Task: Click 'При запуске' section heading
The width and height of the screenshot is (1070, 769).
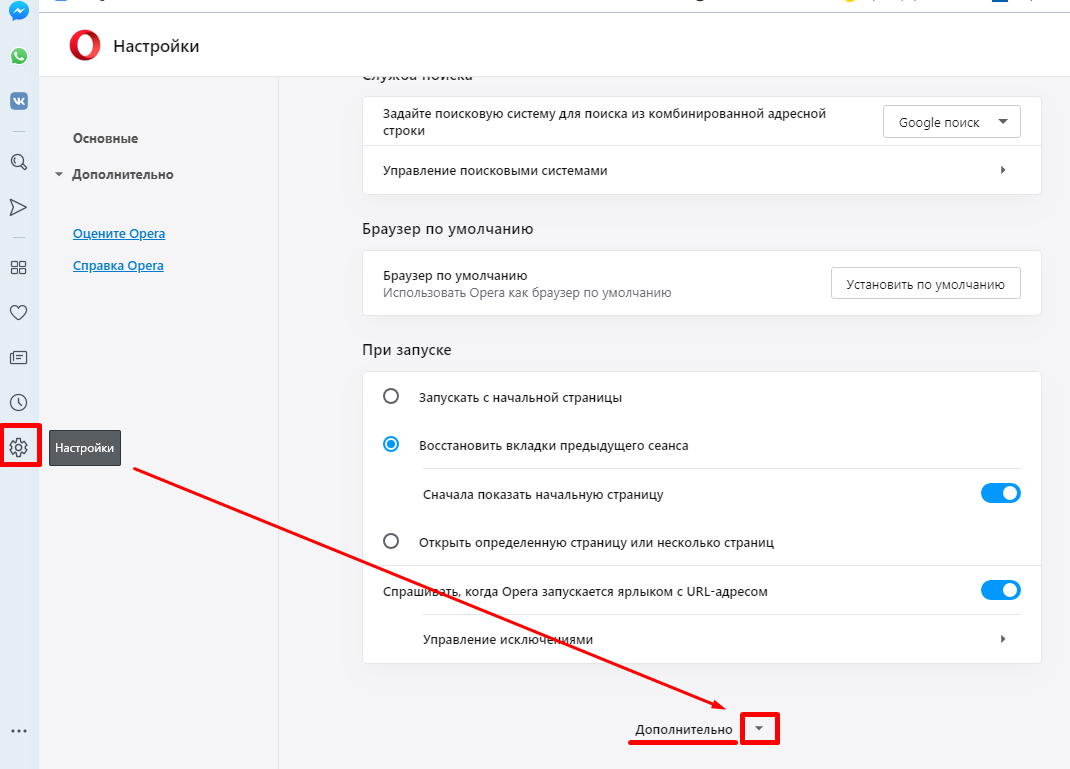Action: 407,350
